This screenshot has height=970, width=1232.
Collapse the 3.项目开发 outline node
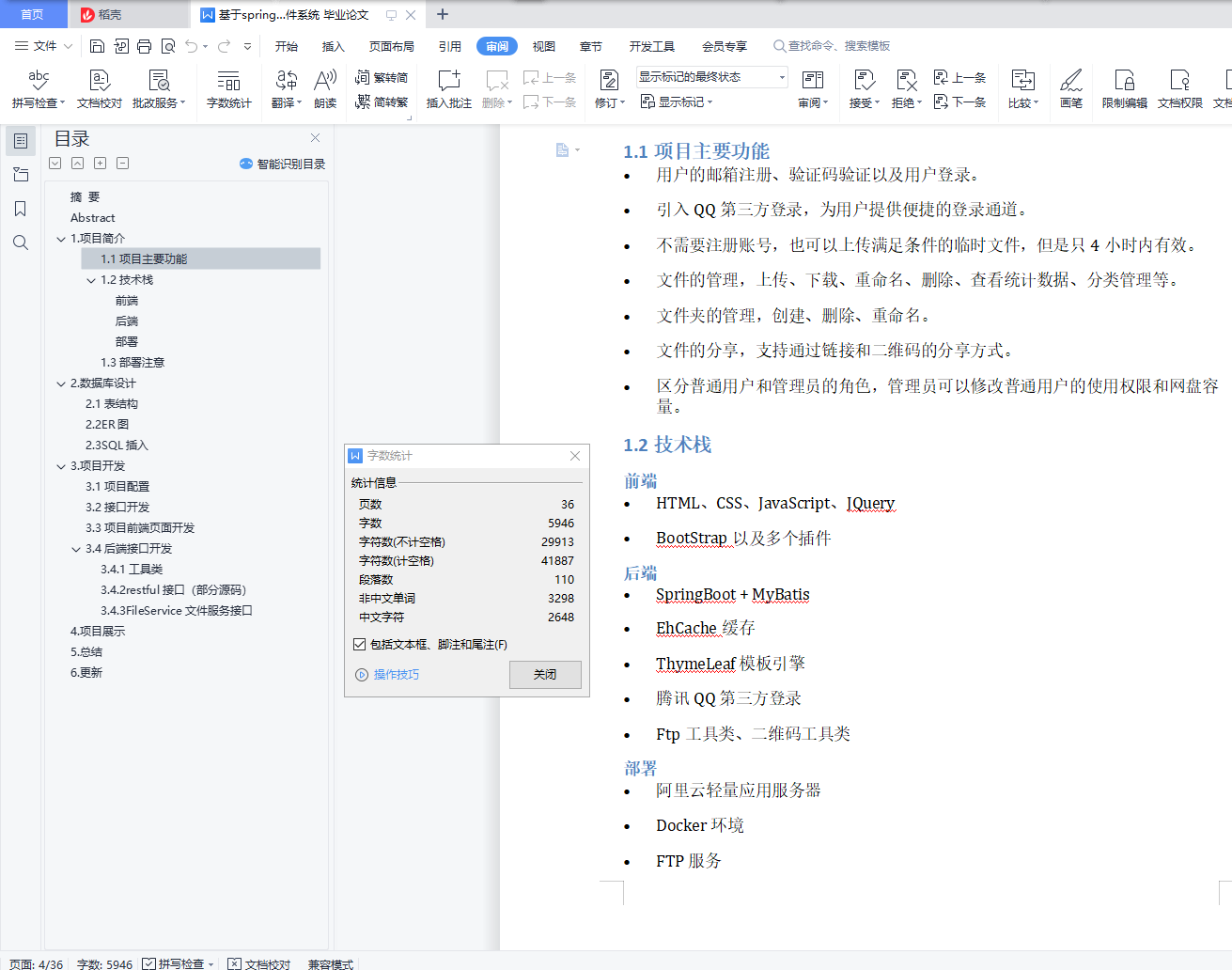click(61, 466)
